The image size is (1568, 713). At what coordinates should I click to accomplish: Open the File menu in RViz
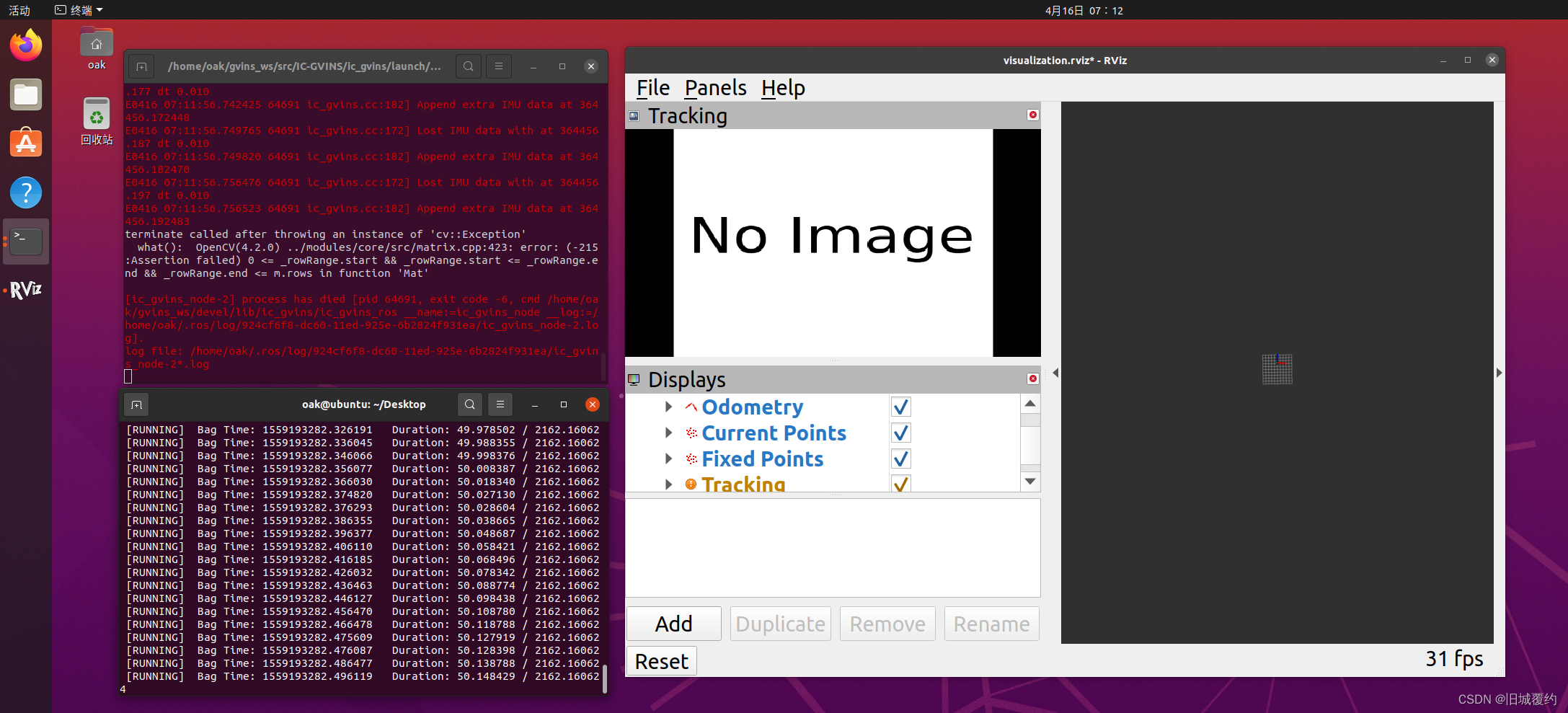click(x=653, y=88)
